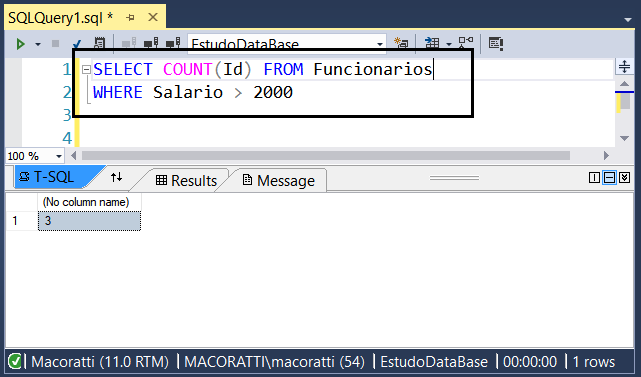Image resolution: width=641 pixels, height=377 pixels.
Task: Click the 00:00:00 elapsed time status
Action: pyautogui.click(x=530, y=362)
